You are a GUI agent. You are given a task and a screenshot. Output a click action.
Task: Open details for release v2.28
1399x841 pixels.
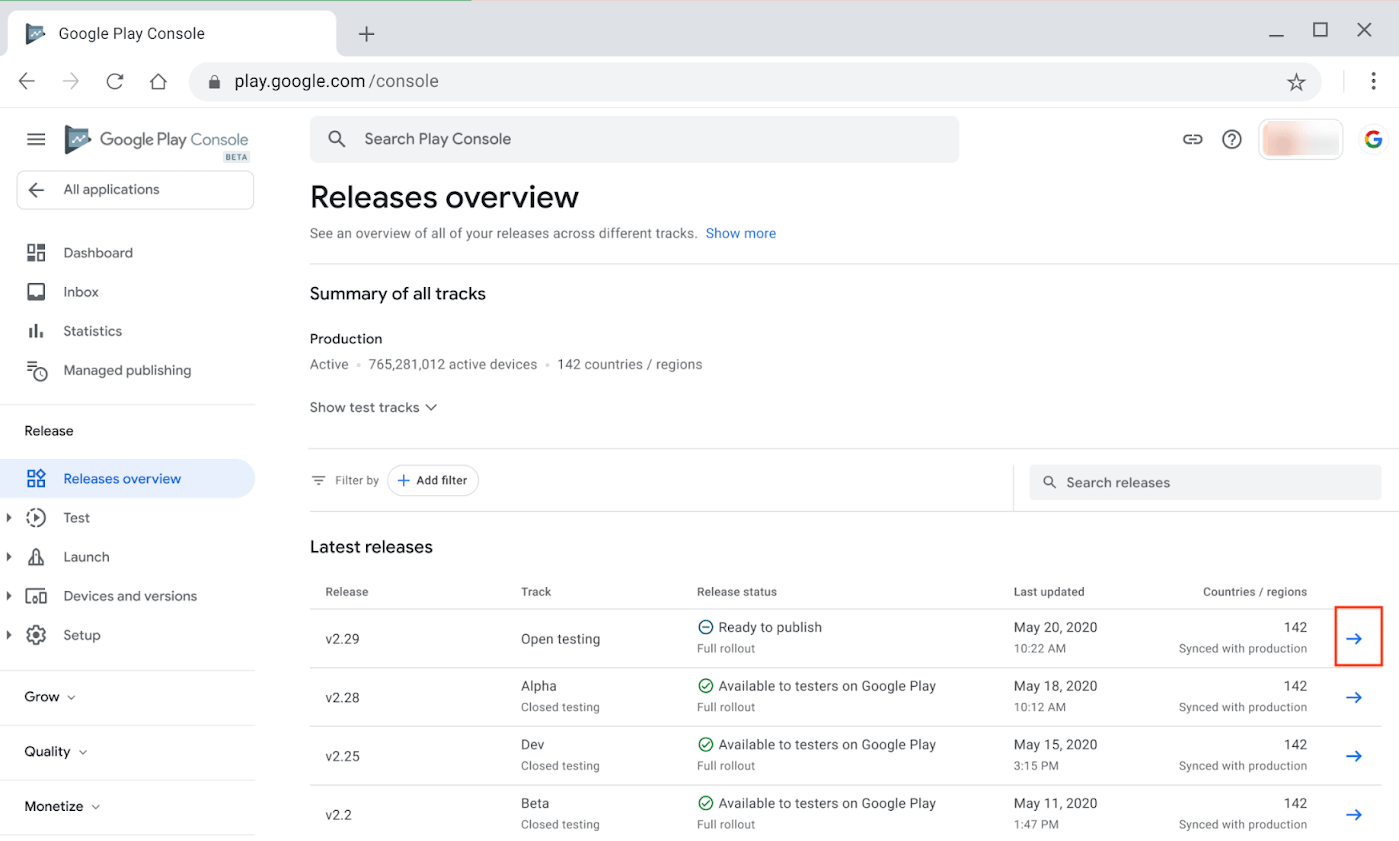coord(1355,697)
